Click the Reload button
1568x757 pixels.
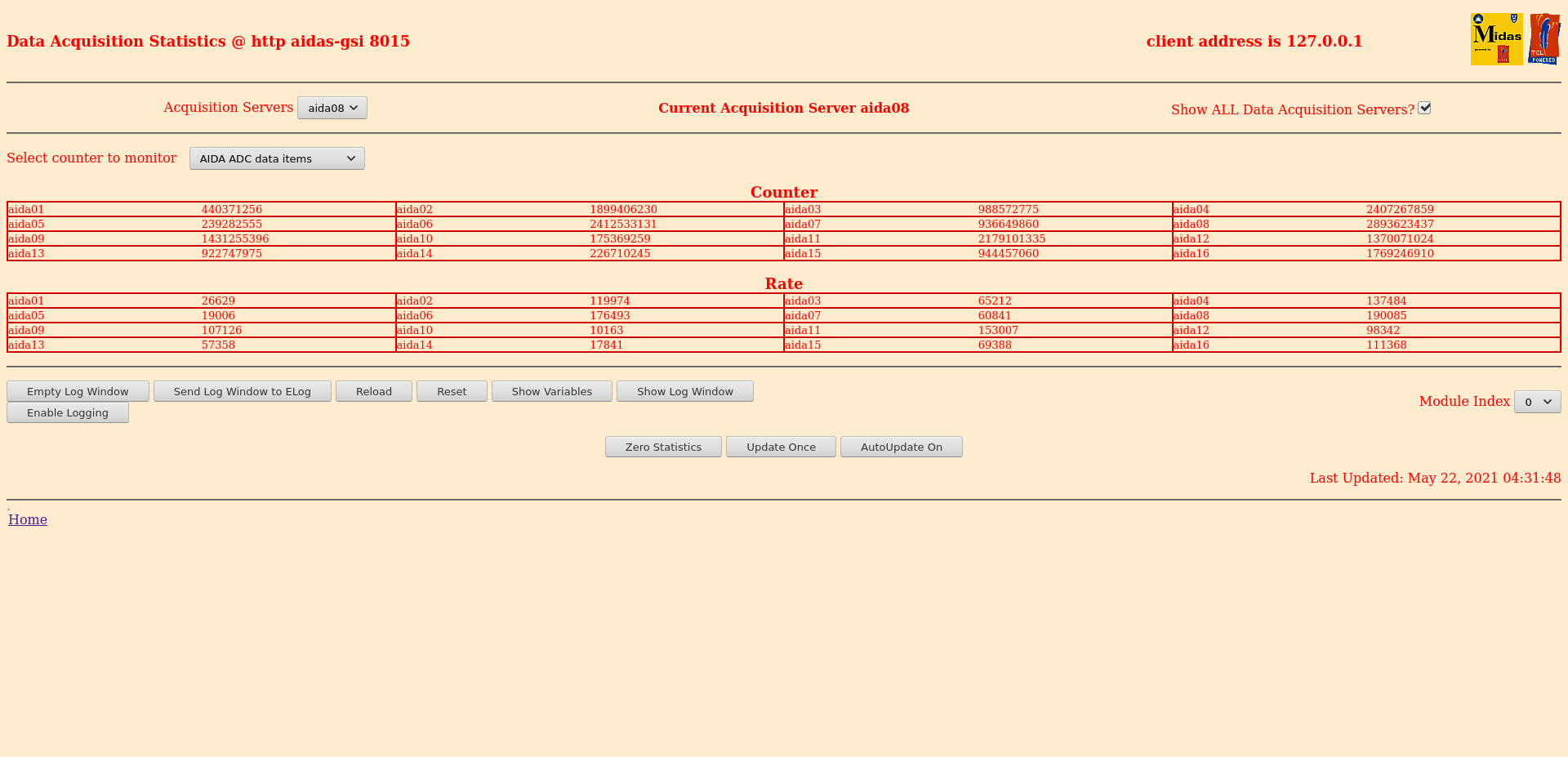click(x=374, y=391)
